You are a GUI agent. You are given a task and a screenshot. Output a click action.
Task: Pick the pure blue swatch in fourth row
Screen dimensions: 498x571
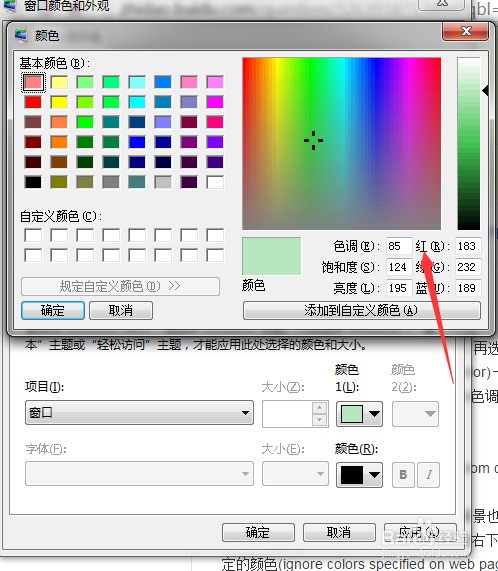(x=137, y=142)
